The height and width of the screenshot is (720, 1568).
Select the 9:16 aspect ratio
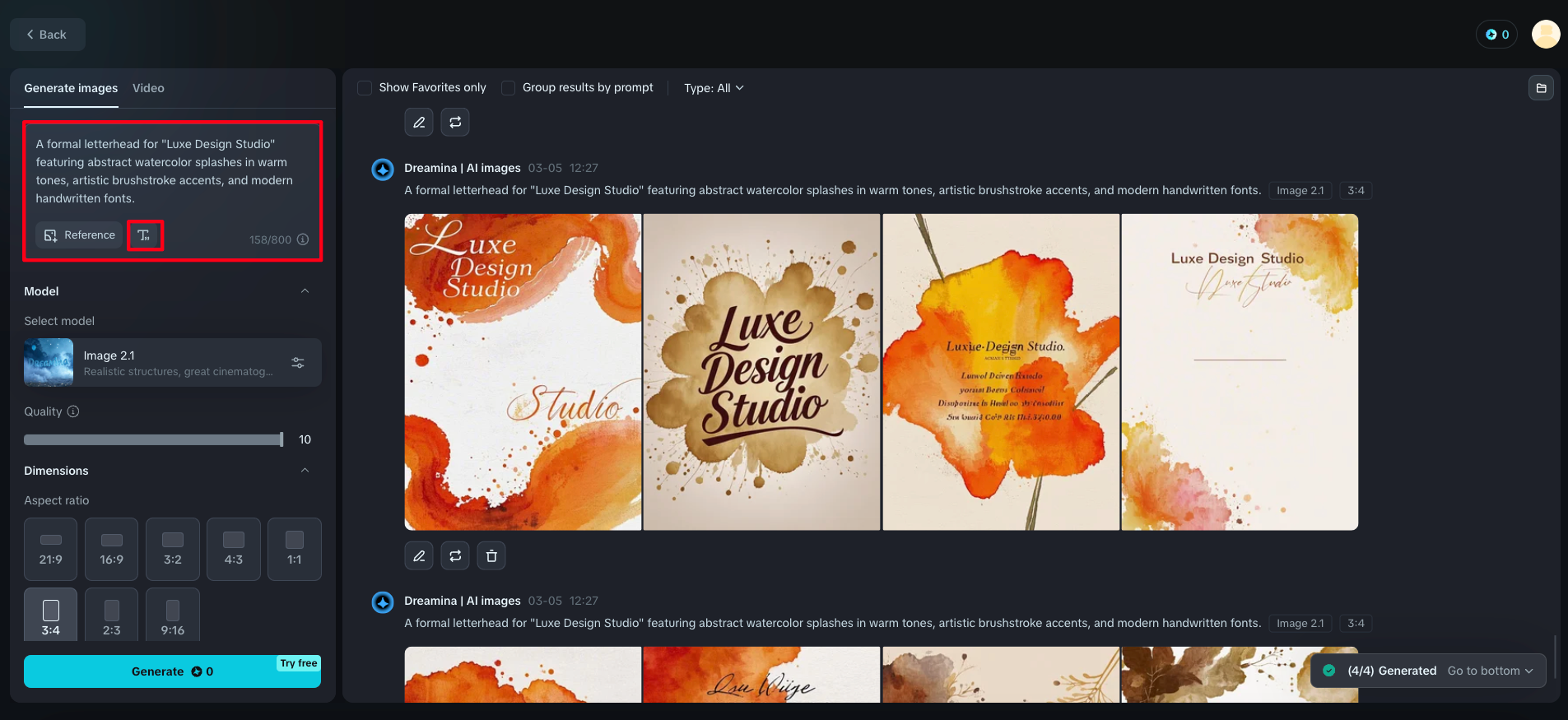point(173,615)
